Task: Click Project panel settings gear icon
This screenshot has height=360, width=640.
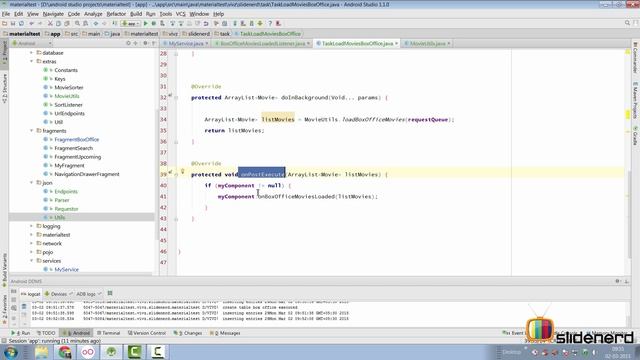Action: tap(145, 43)
